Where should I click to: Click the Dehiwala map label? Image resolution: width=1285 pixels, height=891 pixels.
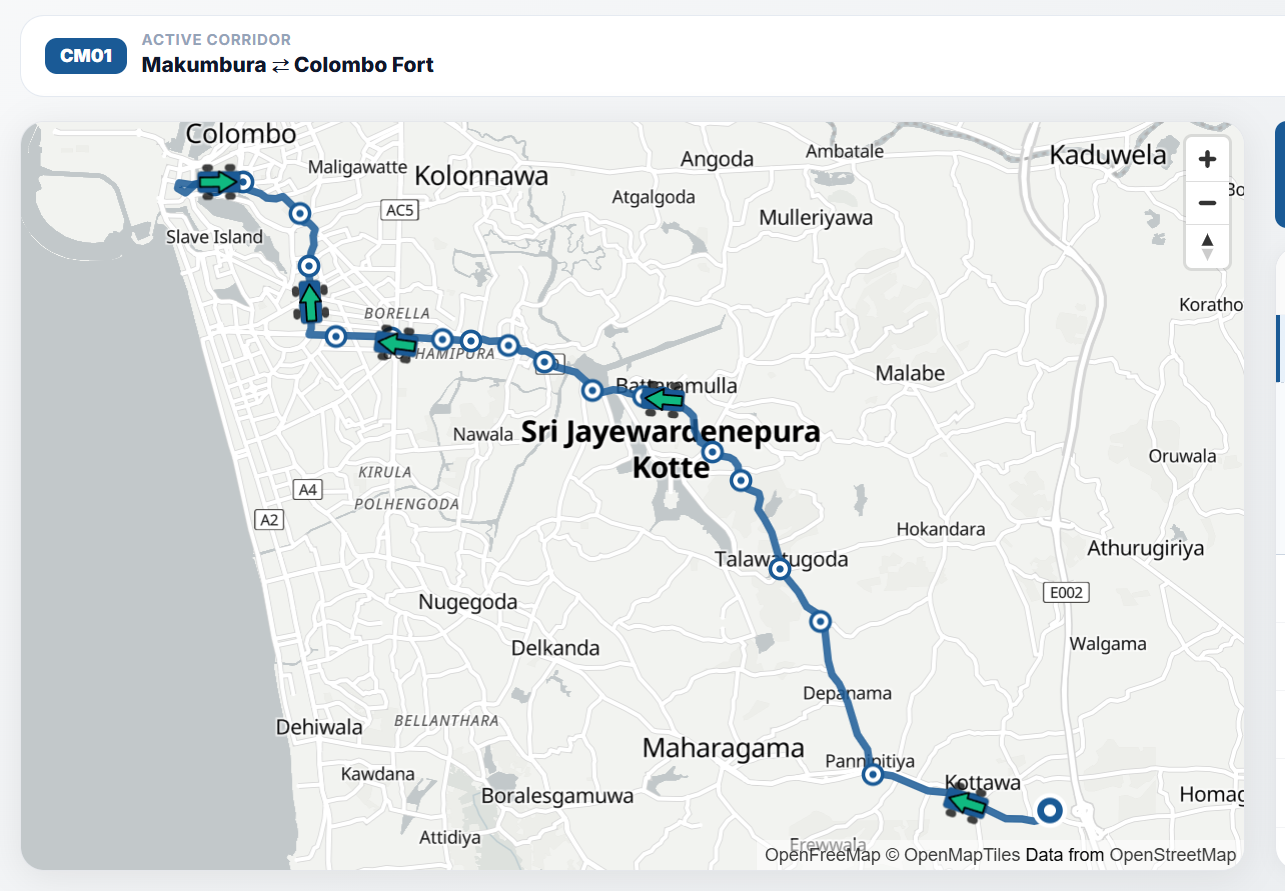coord(319,727)
